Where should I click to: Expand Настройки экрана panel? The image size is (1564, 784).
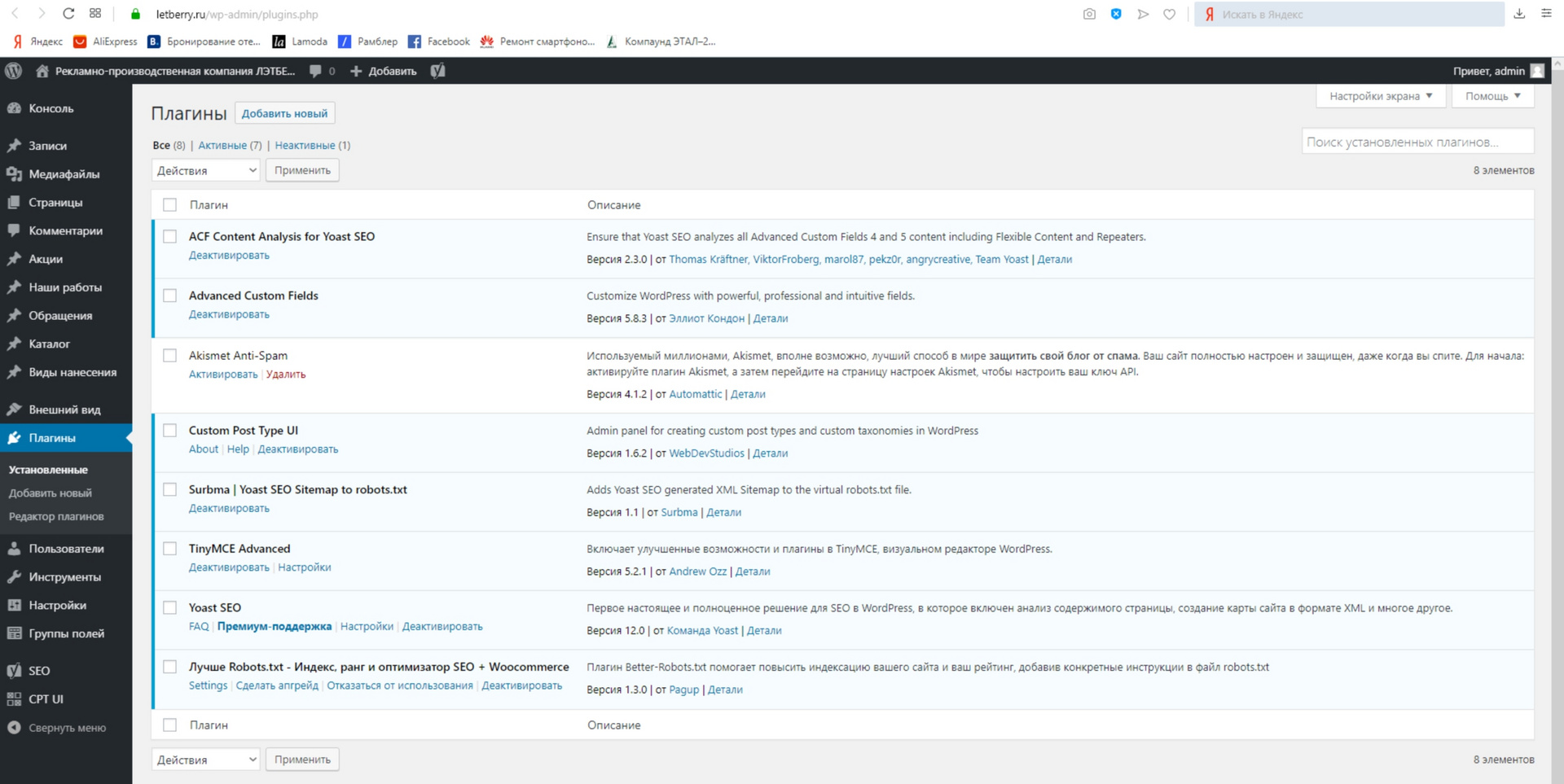tap(1381, 96)
